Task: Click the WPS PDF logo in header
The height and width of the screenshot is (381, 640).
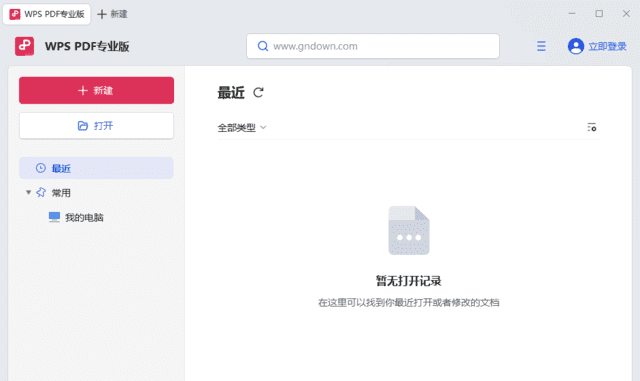Action: point(24,46)
